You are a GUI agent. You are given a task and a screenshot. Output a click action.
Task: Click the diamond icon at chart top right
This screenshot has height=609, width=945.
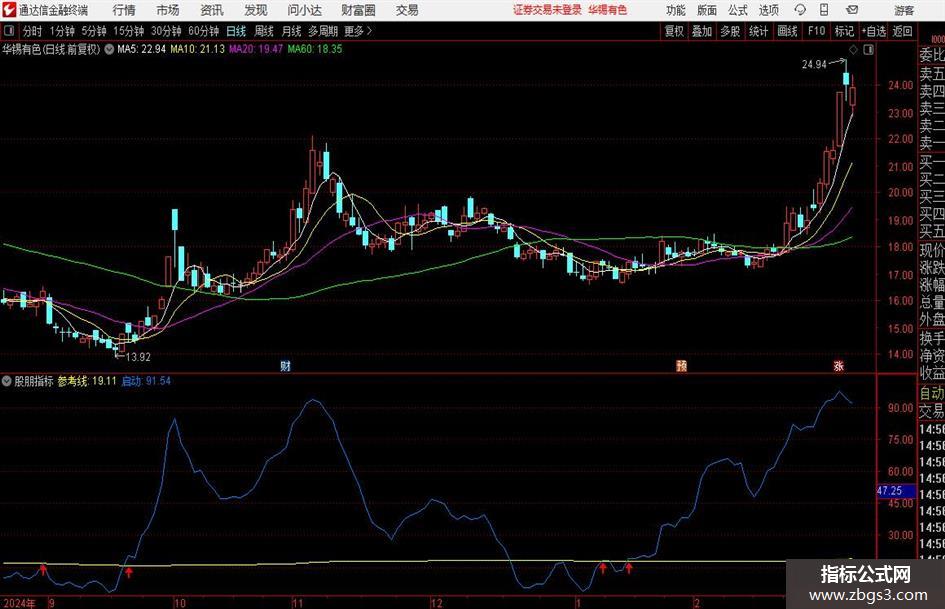coord(853,49)
